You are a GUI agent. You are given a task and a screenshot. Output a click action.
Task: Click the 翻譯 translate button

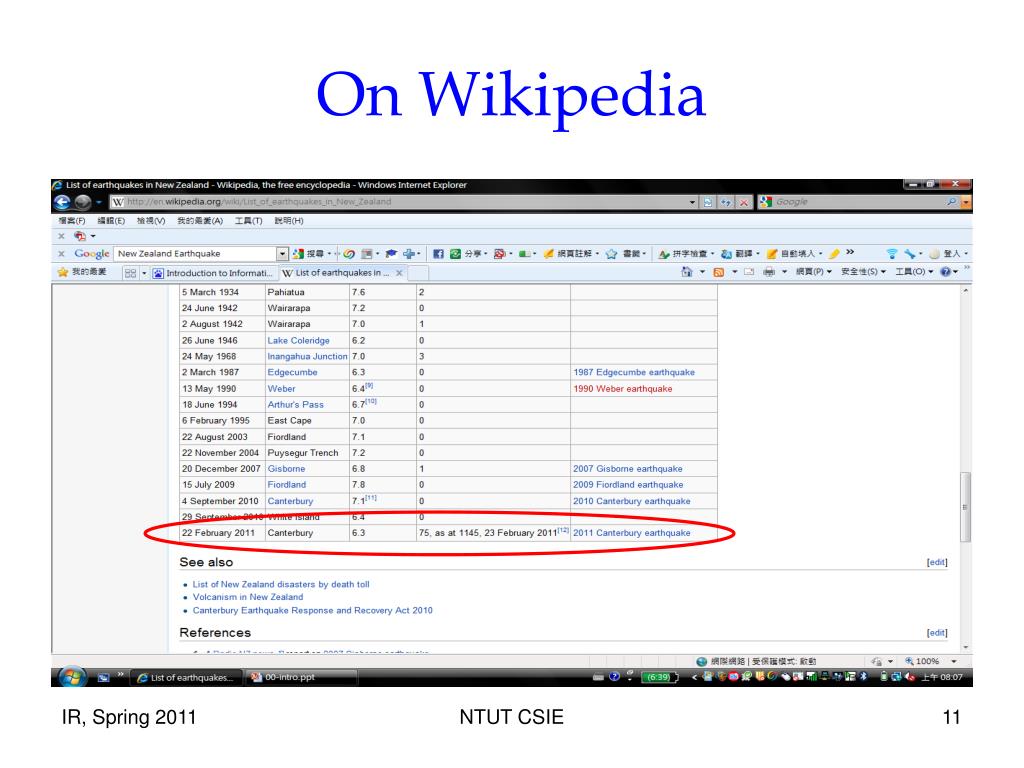tap(739, 253)
